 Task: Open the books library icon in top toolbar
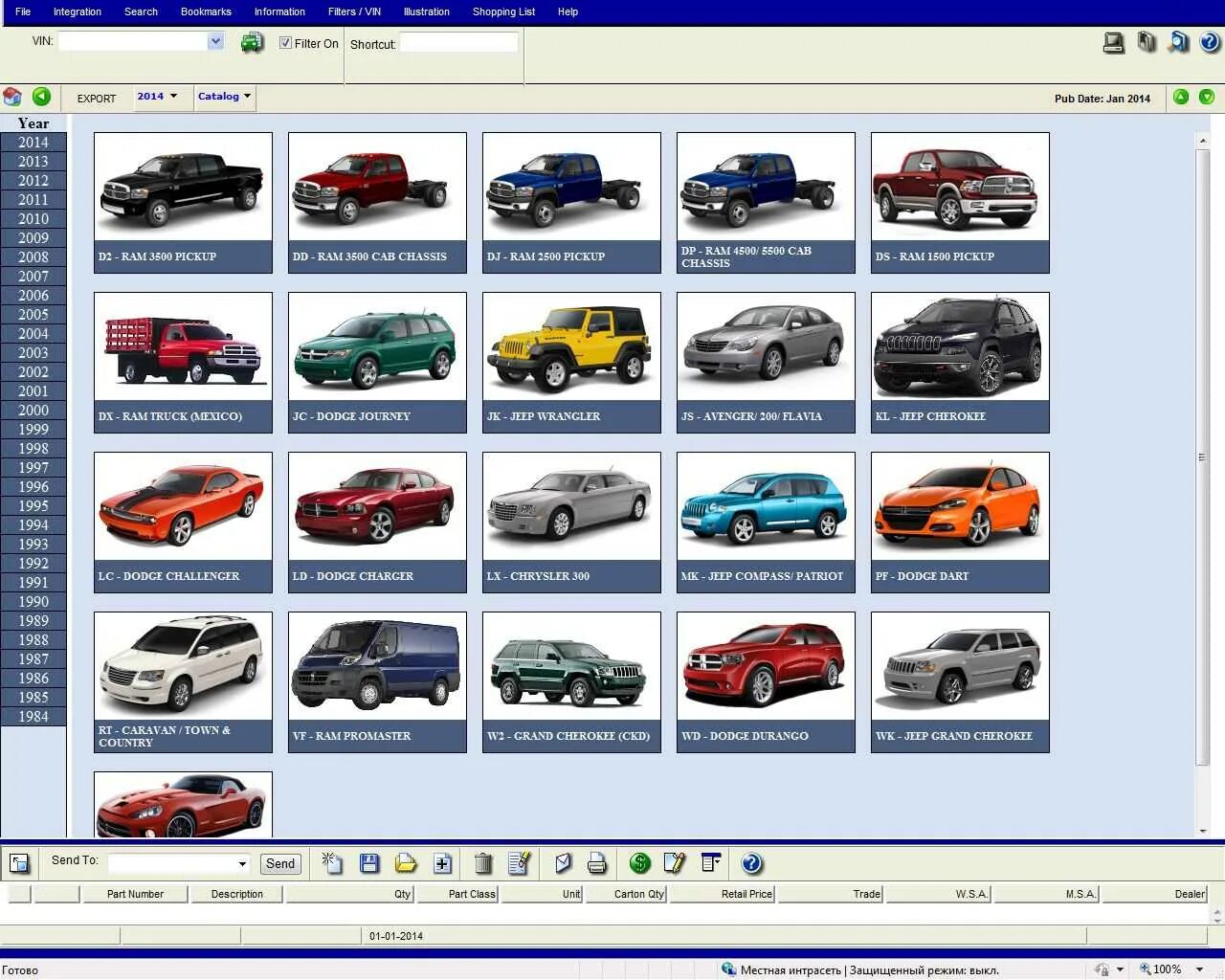1147,42
